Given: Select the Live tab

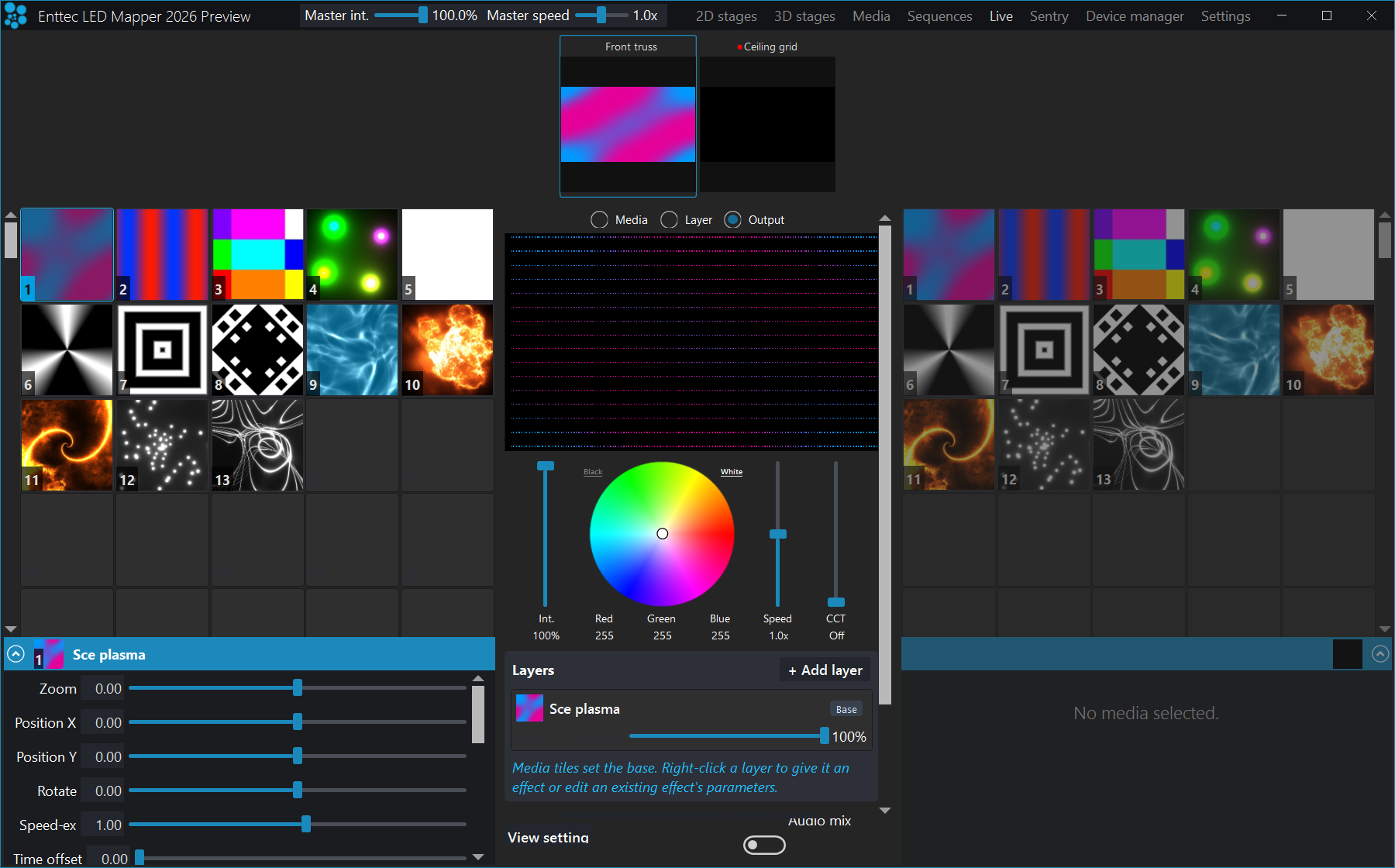Looking at the screenshot, I should (x=1001, y=16).
